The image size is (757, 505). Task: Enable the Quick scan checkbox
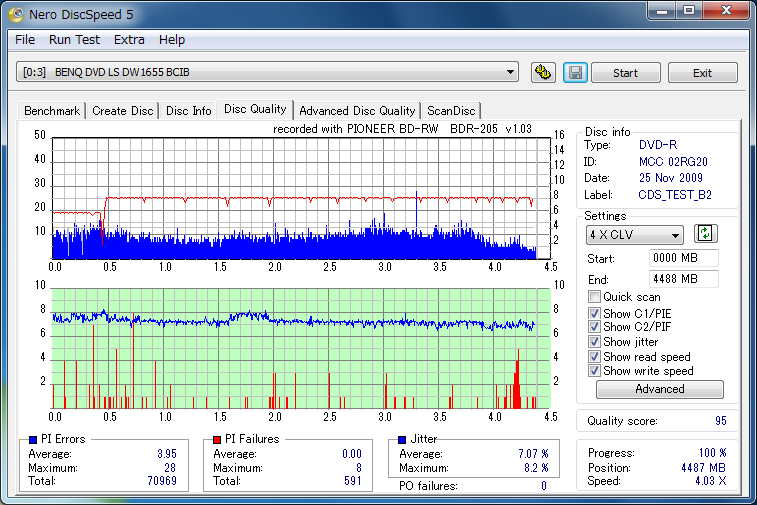595,297
